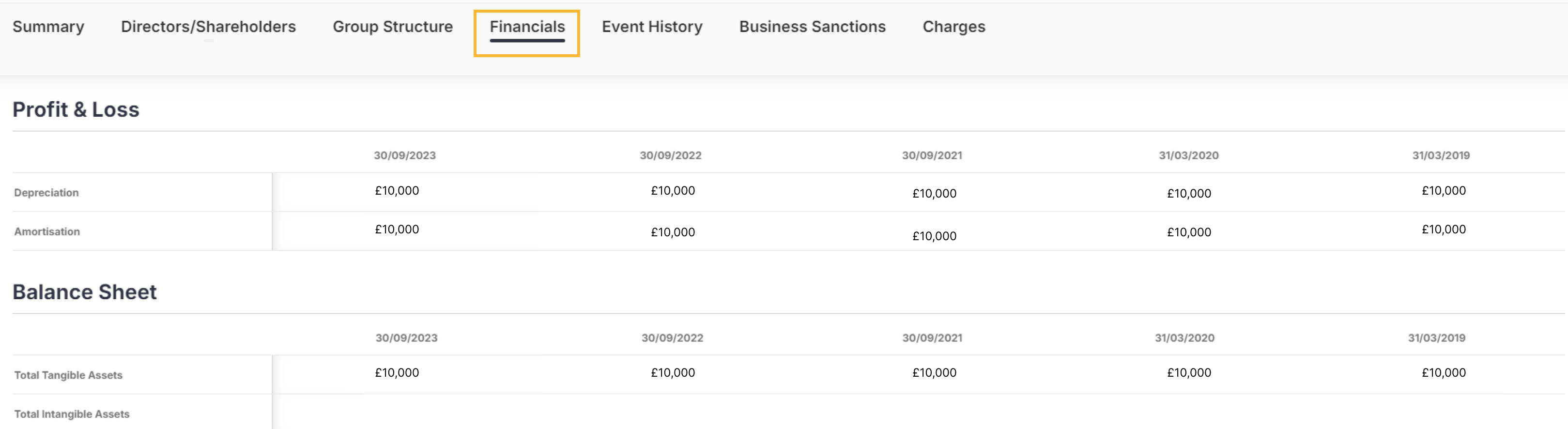This screenshot has height=429, width=1568.
Task: Open the Event History tab
Action: pyautogui.click(x=652, y=27)
